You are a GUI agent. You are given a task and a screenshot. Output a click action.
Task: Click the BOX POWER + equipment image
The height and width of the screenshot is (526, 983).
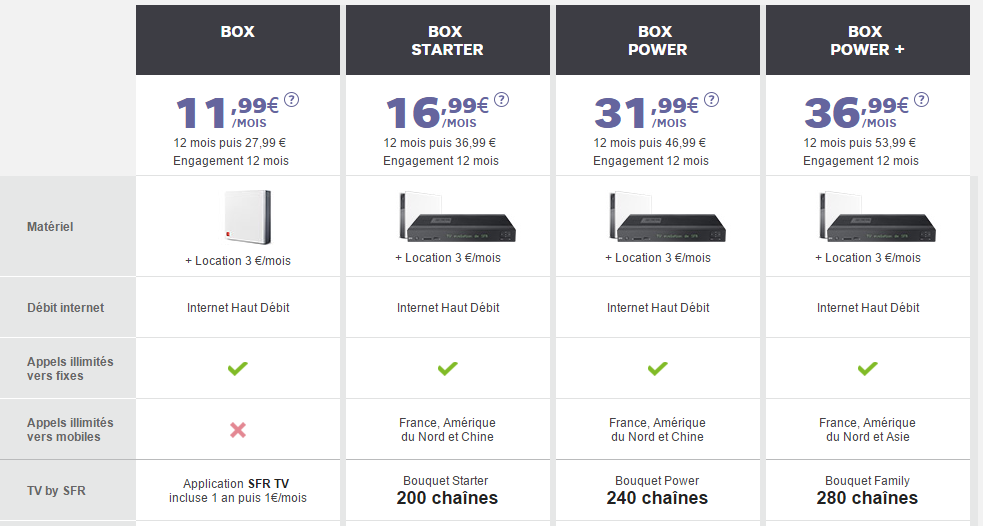coord(868,218)
